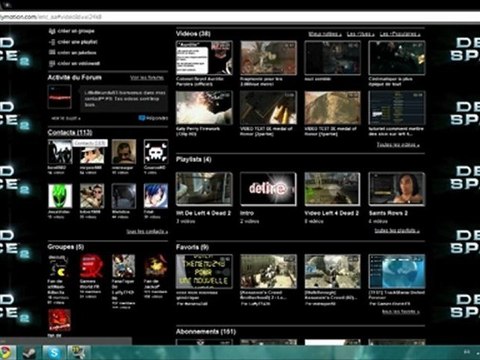Image resolution: width=480 pixels, height=360 pixels.
Task: Open Medal of Honor thumbnail showing sandy terrain
Action: coord(332,108)
